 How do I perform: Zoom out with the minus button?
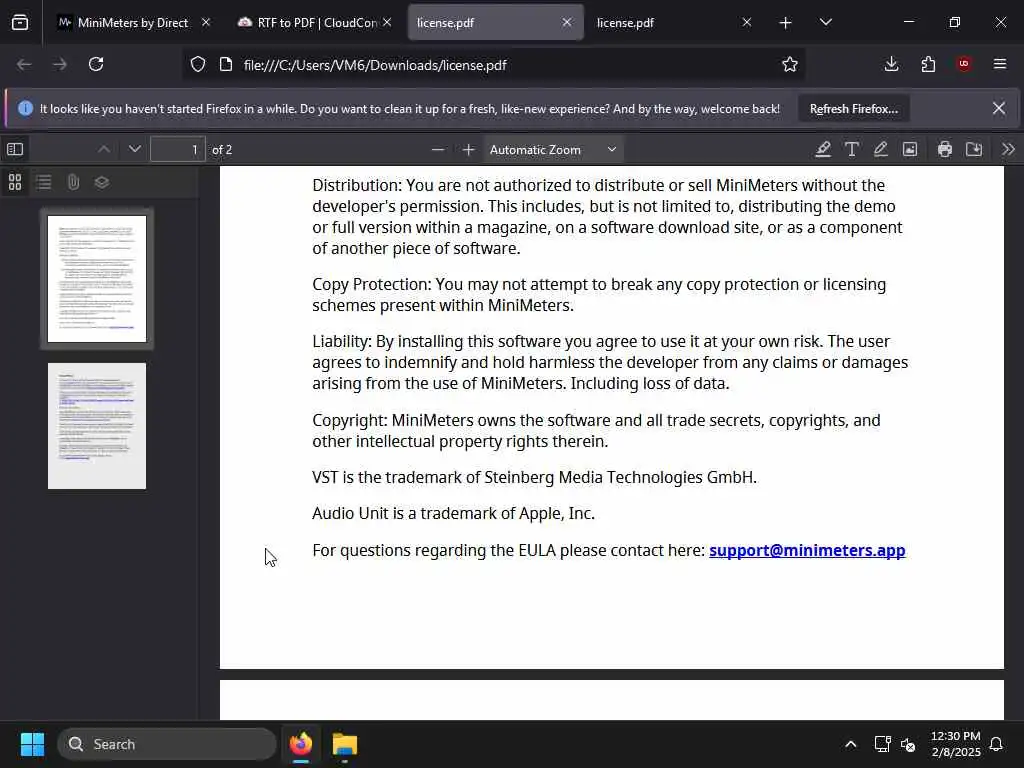438,150
